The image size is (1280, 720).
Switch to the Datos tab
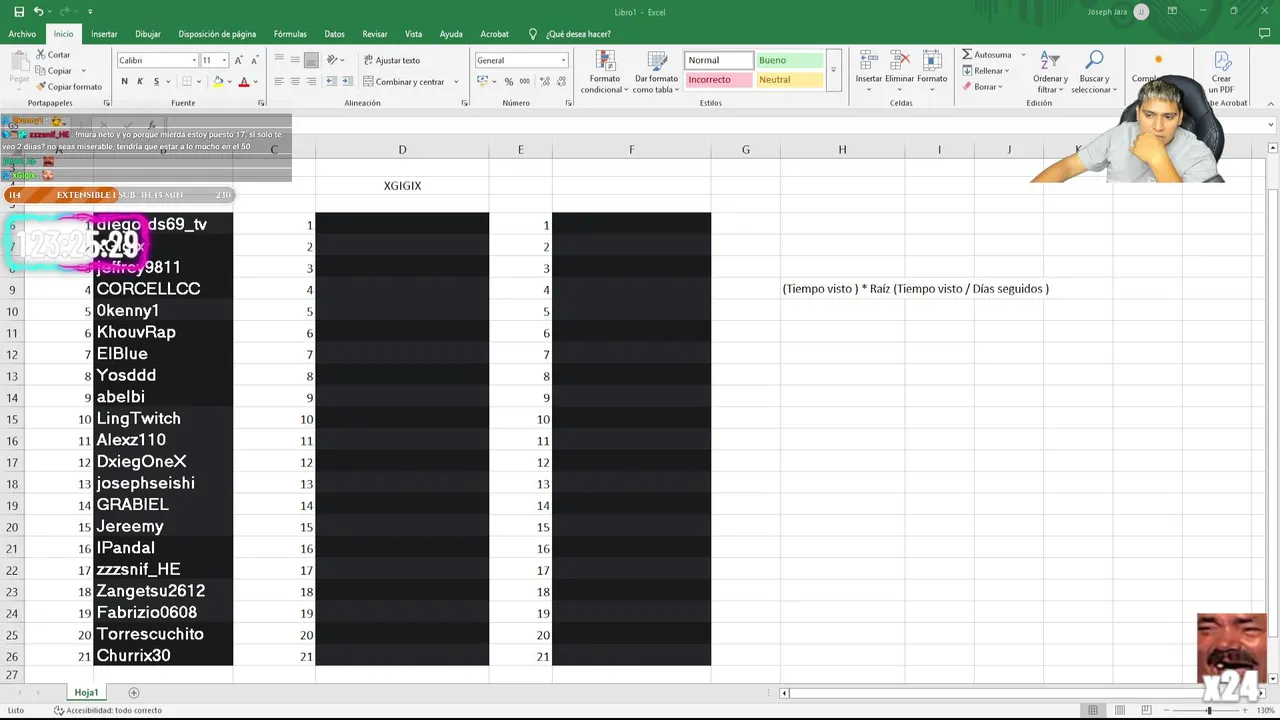coord(334,34)
